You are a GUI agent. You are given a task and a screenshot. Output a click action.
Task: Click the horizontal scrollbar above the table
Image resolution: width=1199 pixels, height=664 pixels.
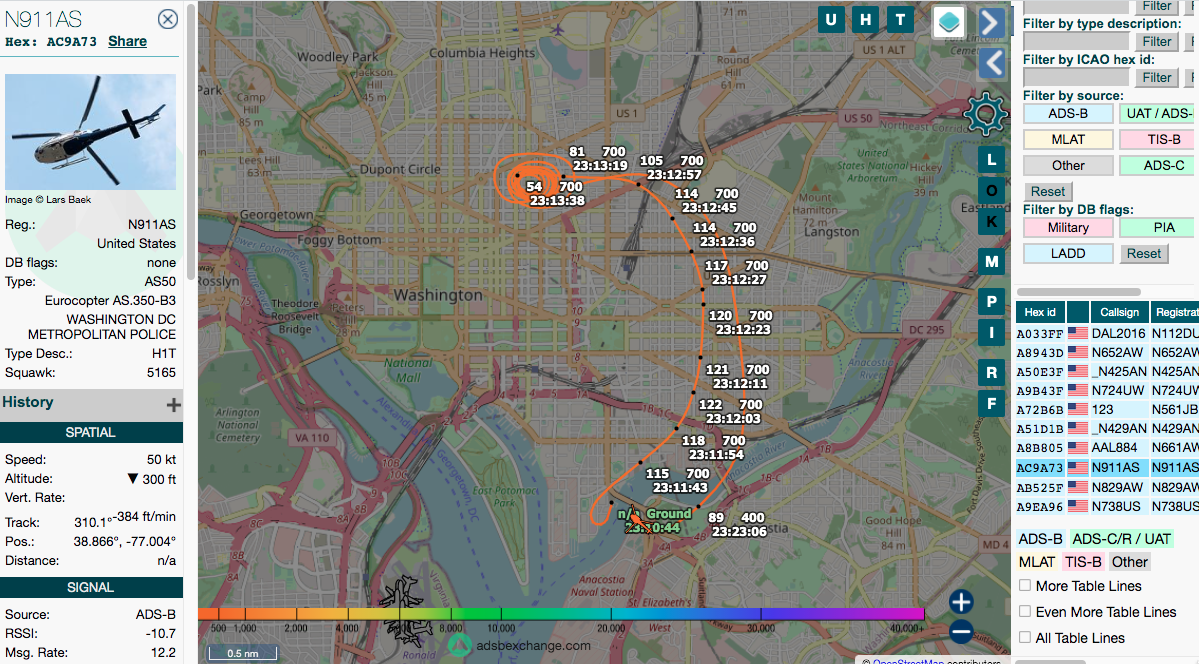1078,292
